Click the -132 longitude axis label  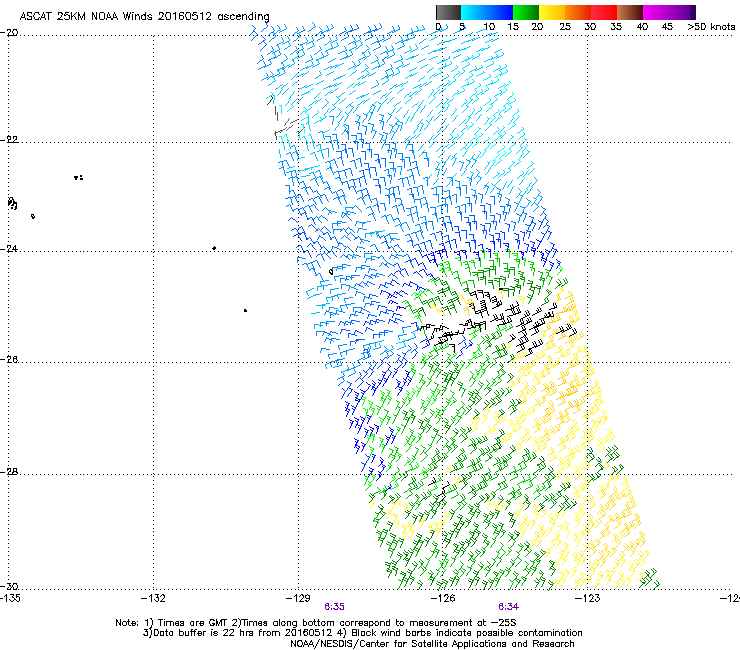point(153,598)
